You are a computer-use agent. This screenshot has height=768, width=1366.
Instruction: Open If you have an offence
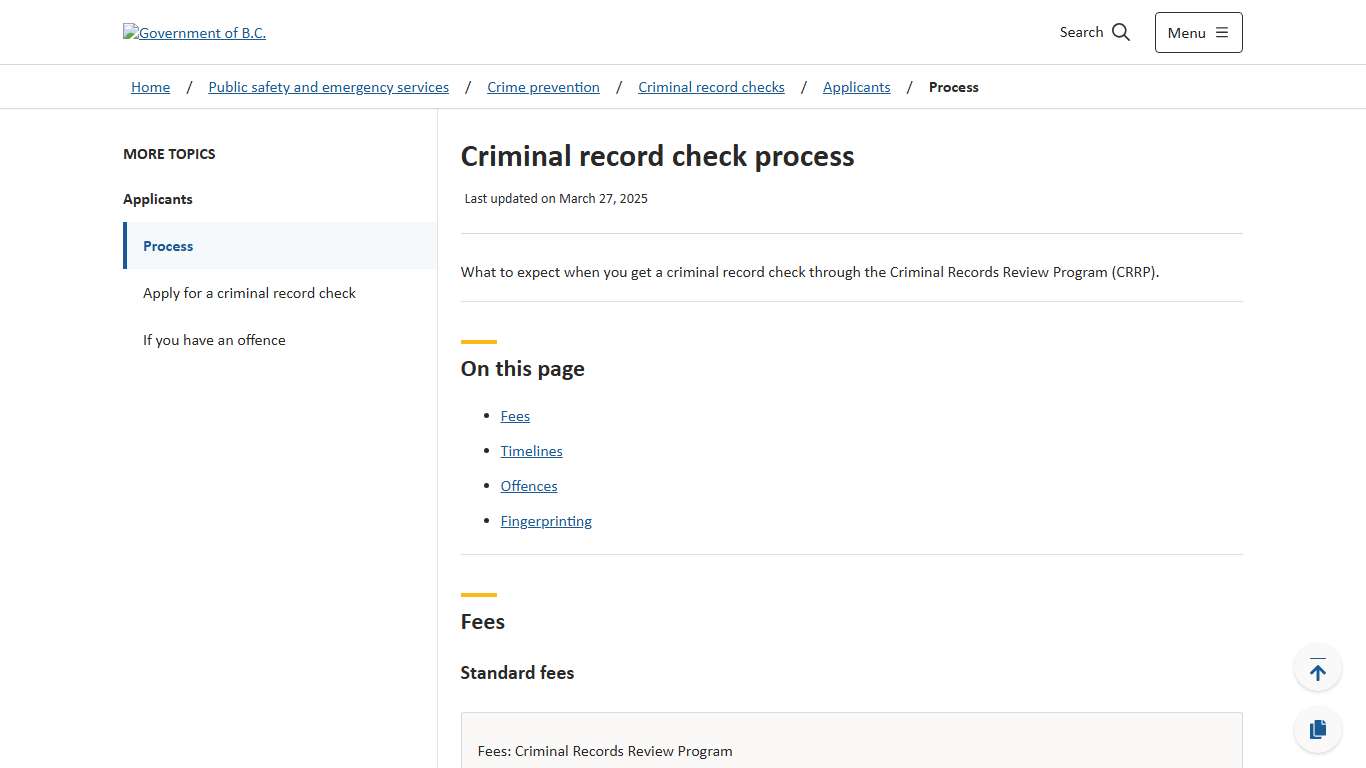click(214, 340)
